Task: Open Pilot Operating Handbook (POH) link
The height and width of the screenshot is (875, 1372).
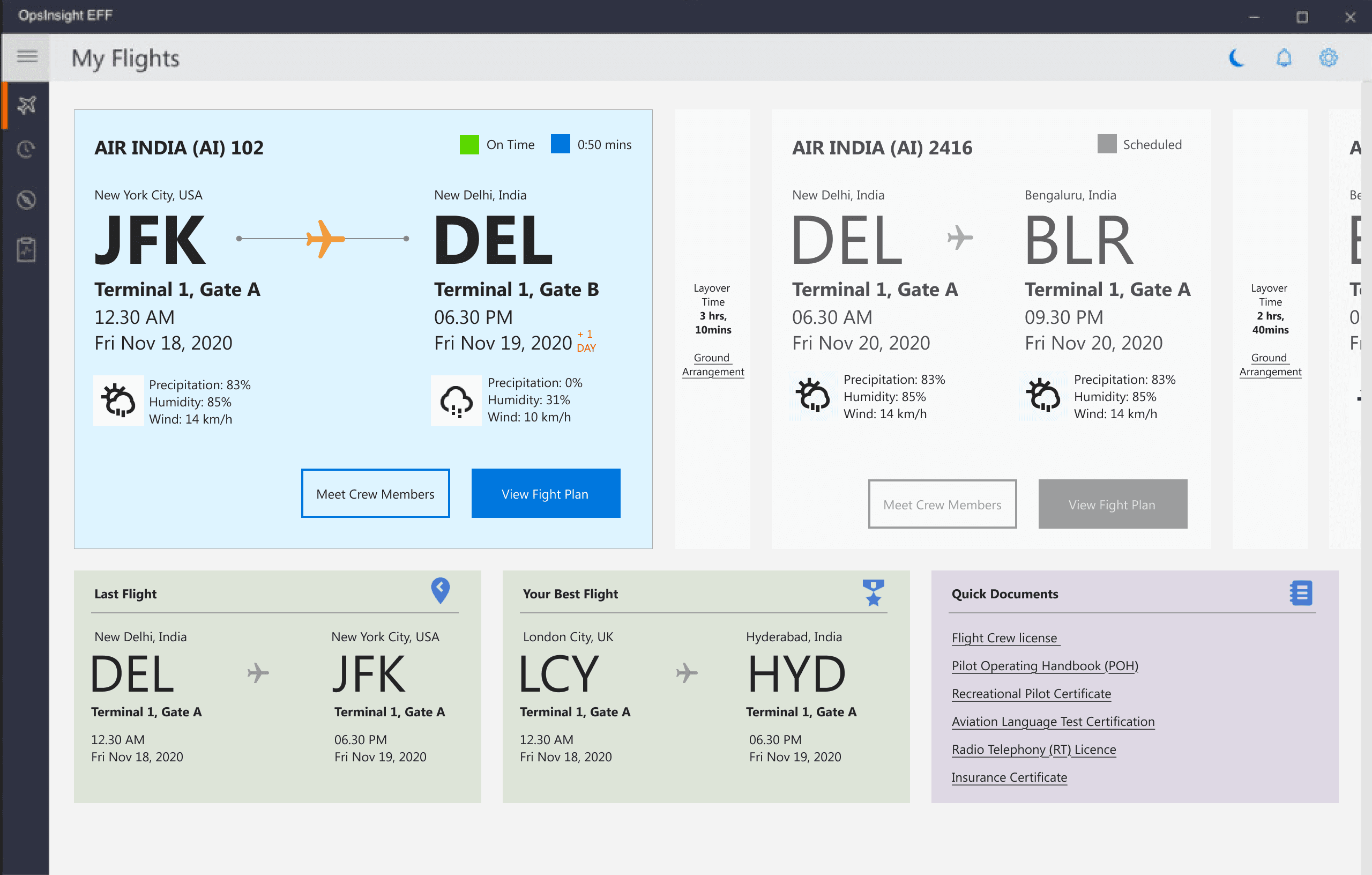Action: 1045,666
